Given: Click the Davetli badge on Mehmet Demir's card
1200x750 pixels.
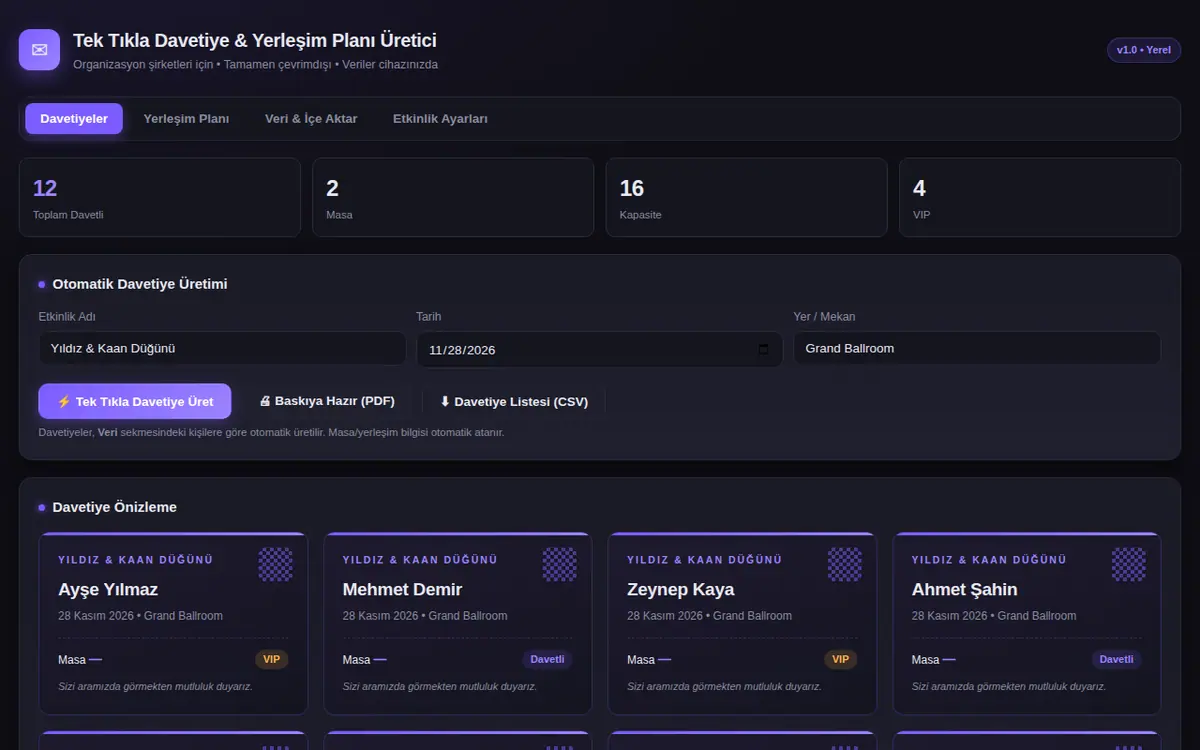Looking at the screenshot, I should [x=547, y=659].
